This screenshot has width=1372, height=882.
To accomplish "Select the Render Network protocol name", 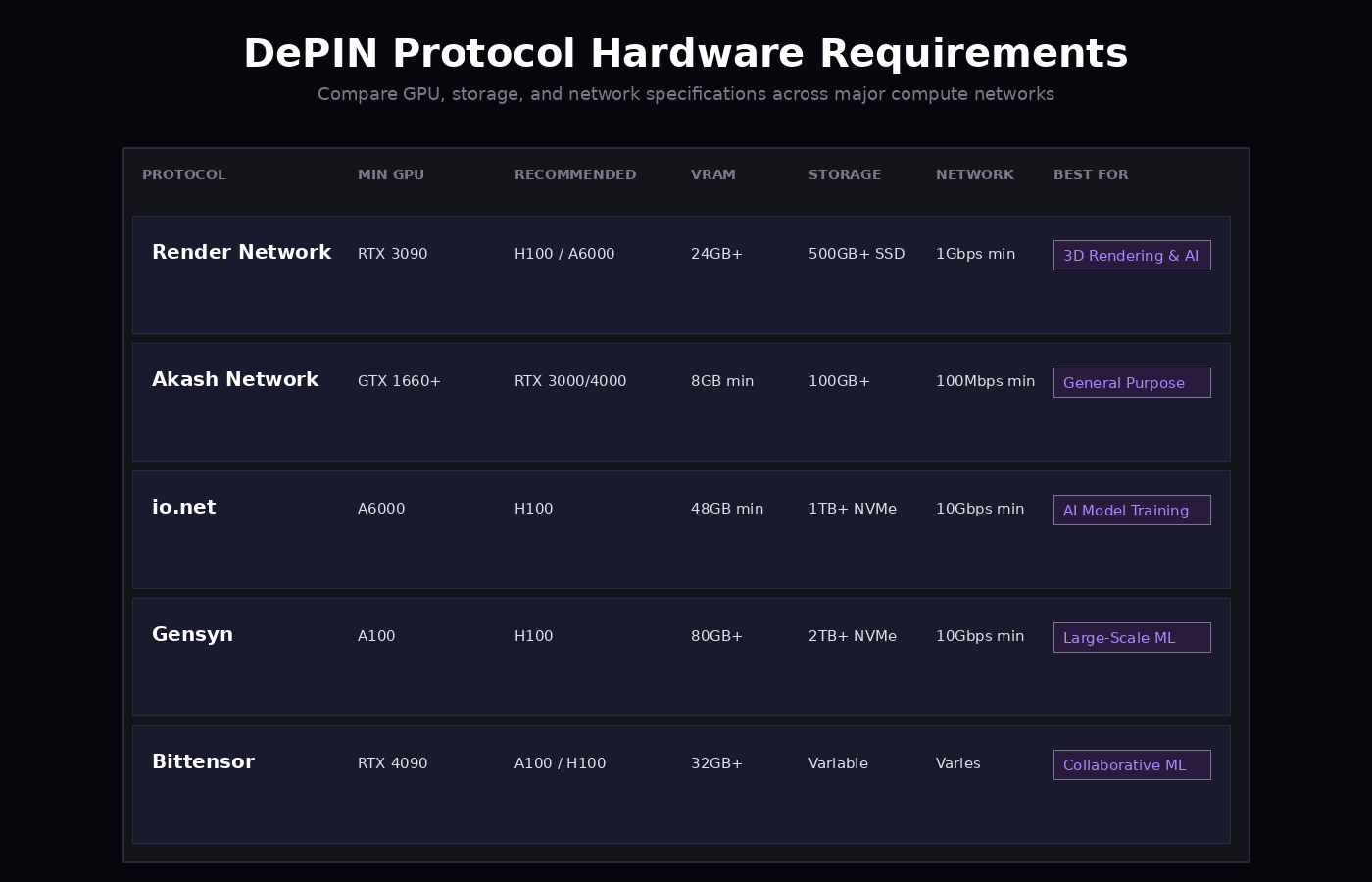I will pos(241,253).
